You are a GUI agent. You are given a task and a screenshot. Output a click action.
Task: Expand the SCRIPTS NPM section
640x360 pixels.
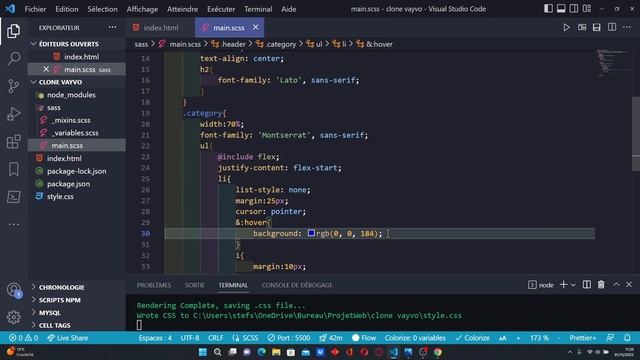(x=60, y=300)
